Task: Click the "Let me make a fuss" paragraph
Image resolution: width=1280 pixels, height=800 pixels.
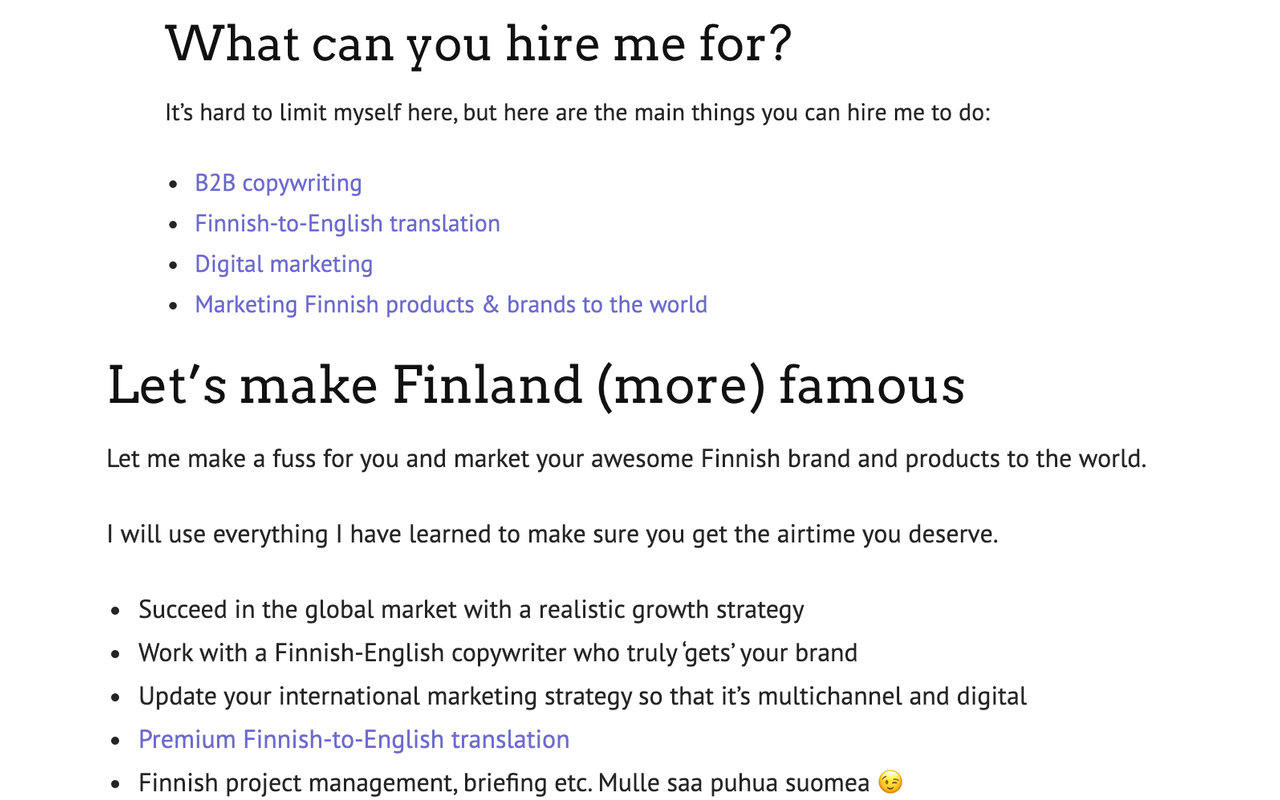Action: tap(626, 459)
